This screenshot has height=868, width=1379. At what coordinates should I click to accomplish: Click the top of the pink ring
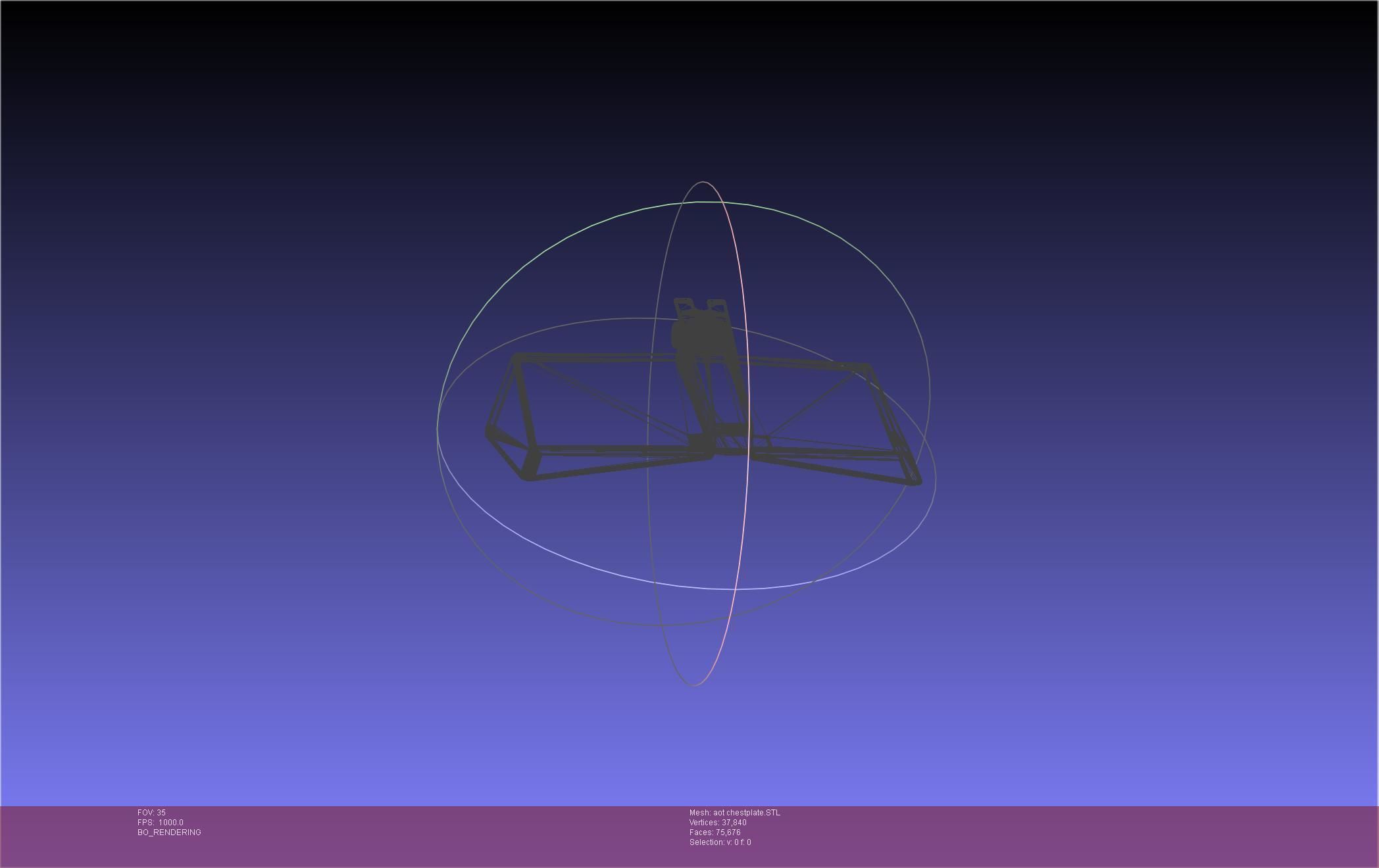[x=703, y=182]
